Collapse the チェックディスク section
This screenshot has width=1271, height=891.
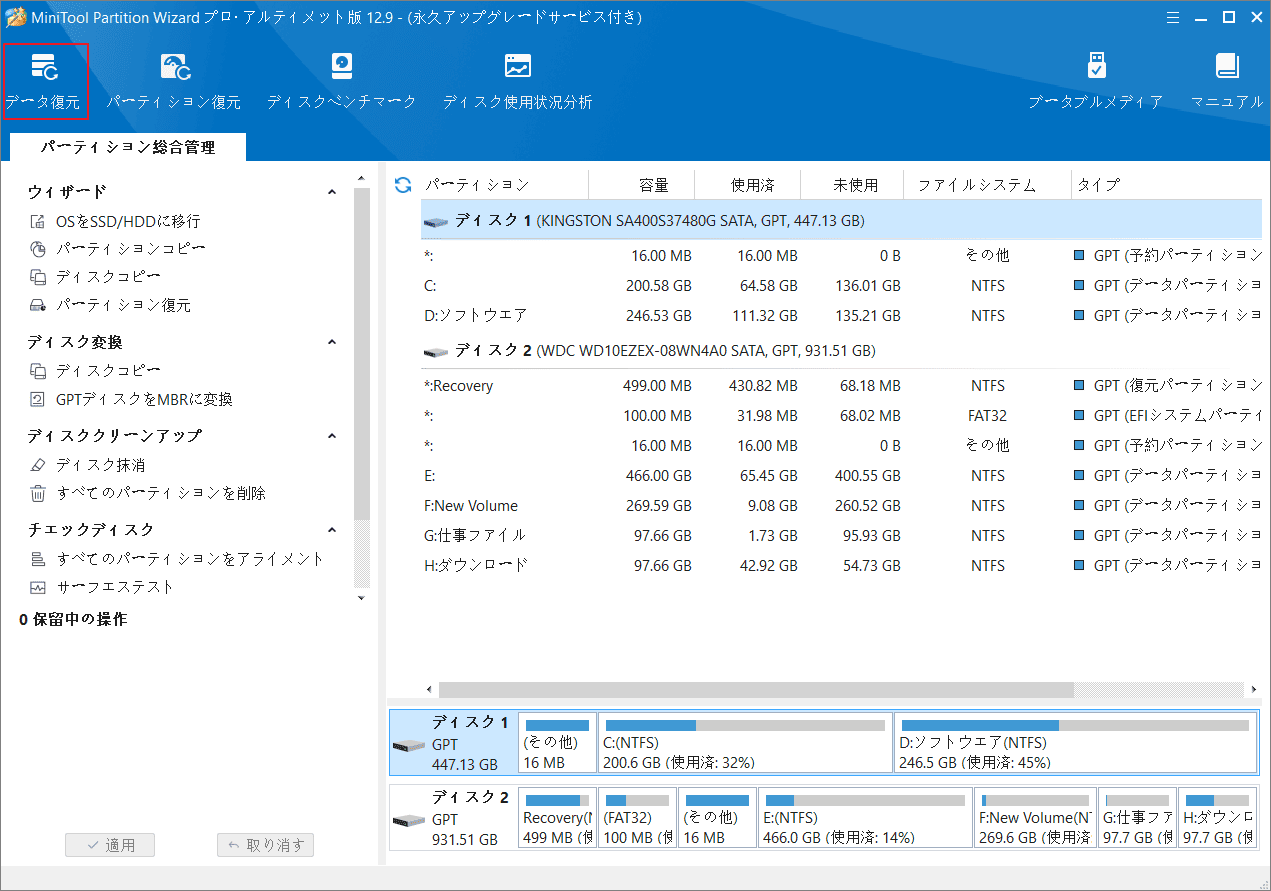(333, 530)
